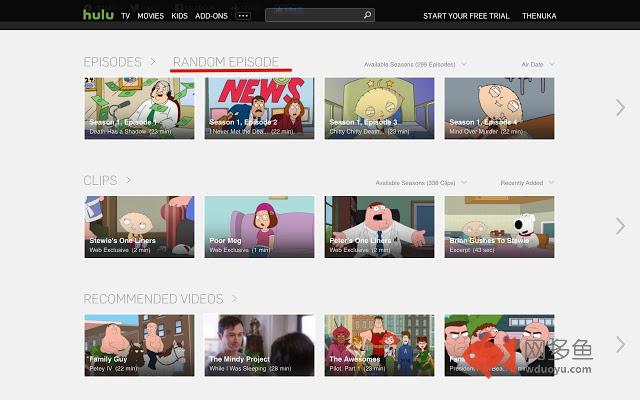
Task: Open the Clips section heading
Action: click(100, 180)
